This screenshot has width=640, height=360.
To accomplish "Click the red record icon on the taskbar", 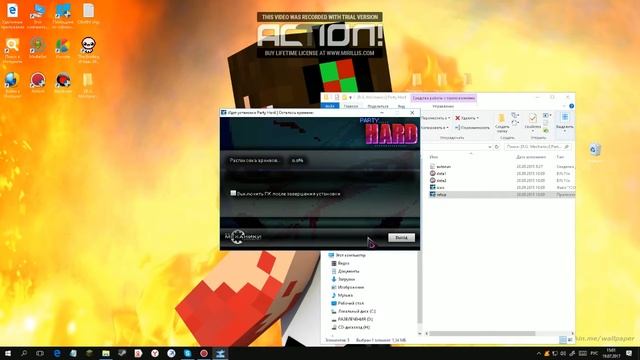I will click(204, 353).
